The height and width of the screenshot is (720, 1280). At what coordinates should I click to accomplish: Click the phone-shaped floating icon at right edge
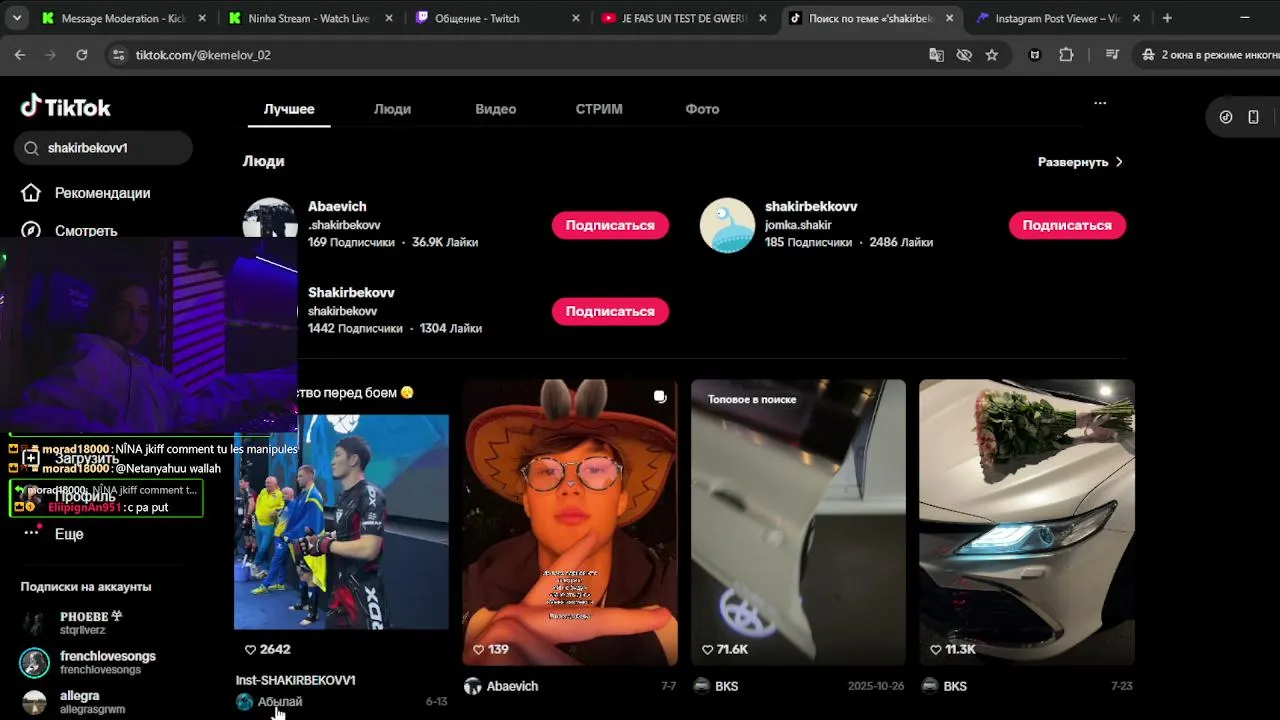(1253, 117)
